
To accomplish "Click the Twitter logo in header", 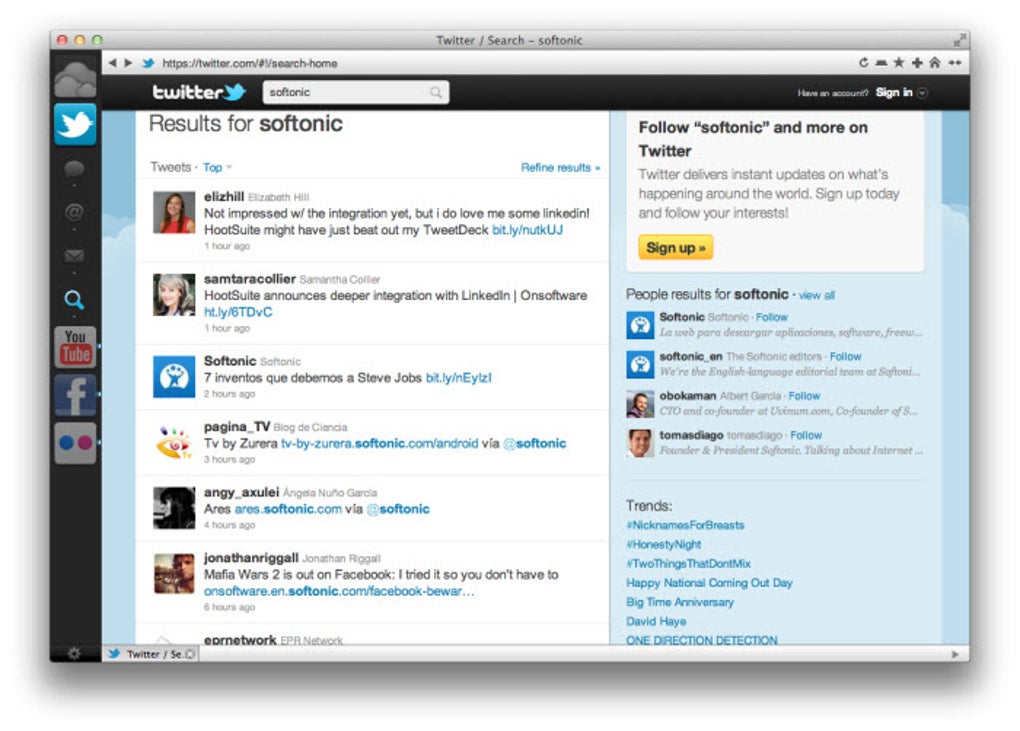I will click(x=198, y=92).
